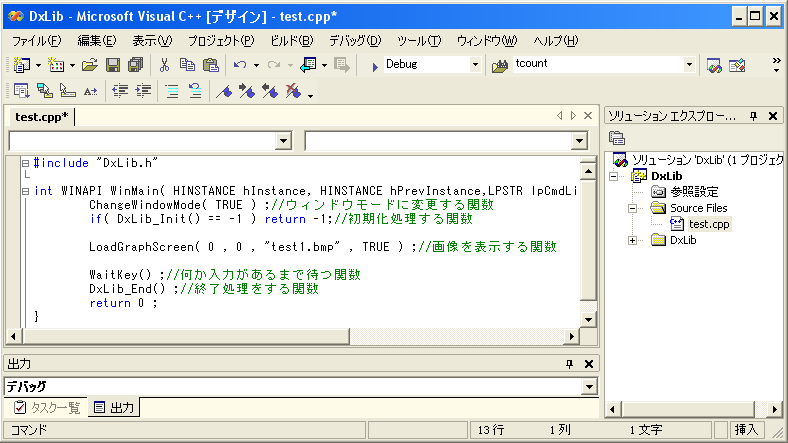The width and height of the screenshot is (788, 443).
Task: Open text editor toolbar options arrow
Action: (x=311, y=95)
